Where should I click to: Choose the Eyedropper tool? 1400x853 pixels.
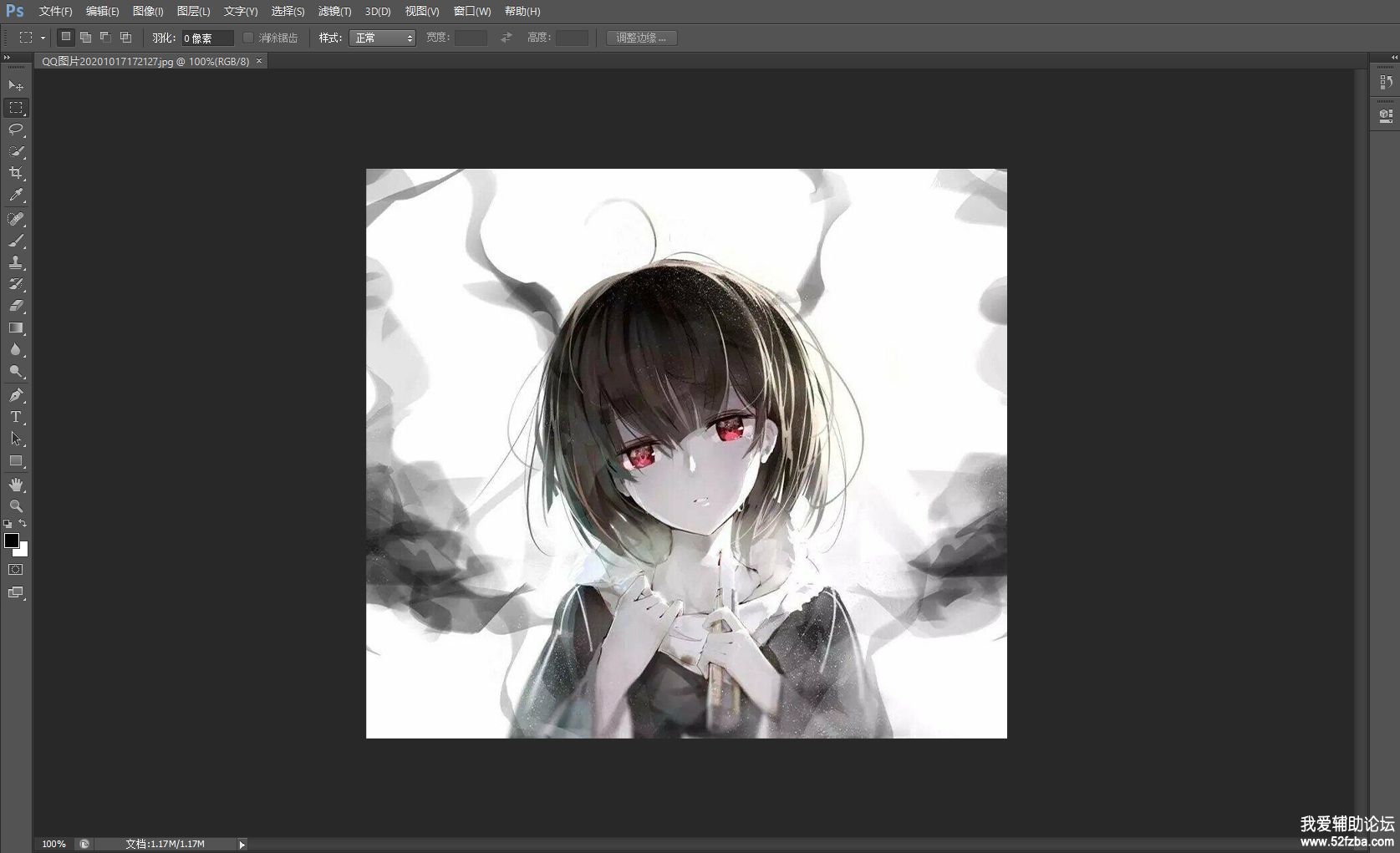(16, 195)
